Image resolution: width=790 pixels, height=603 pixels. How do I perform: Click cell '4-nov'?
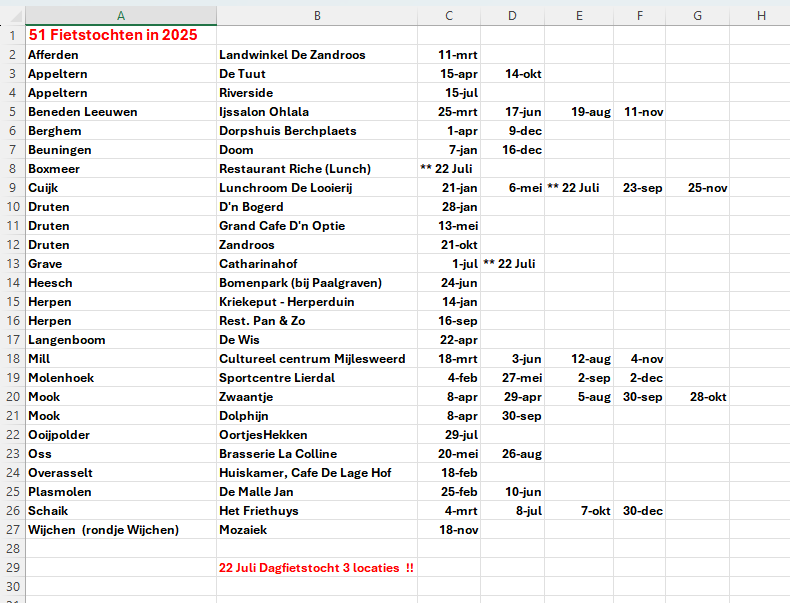point(639,359)
